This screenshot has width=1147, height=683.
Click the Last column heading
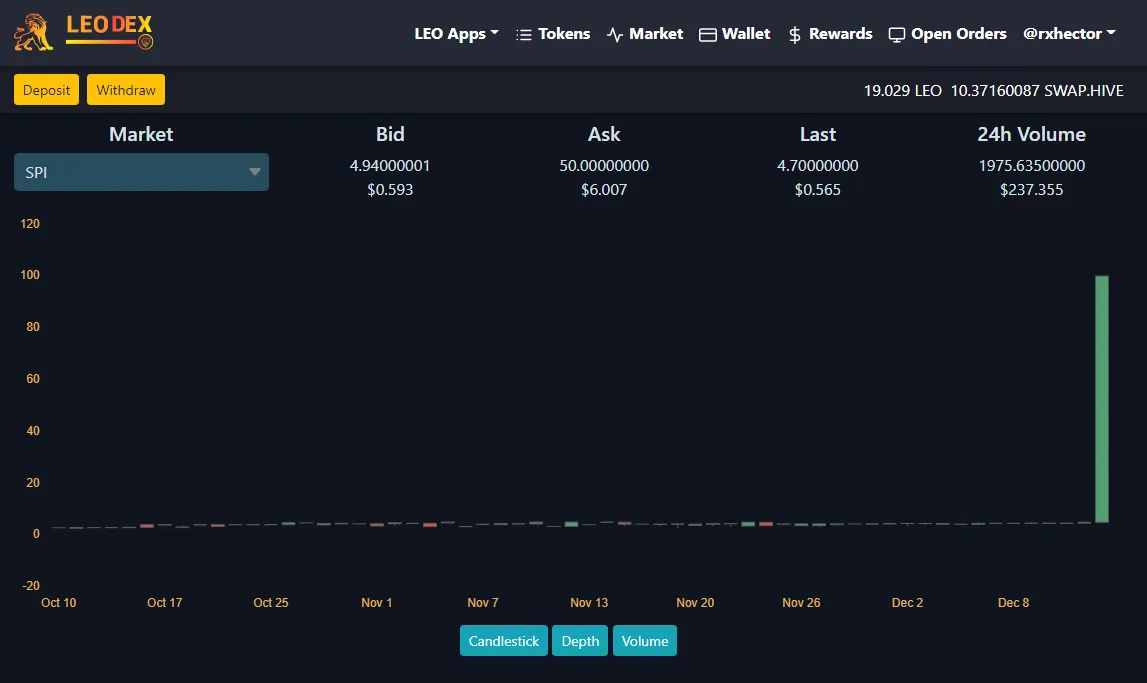point(818,134)
